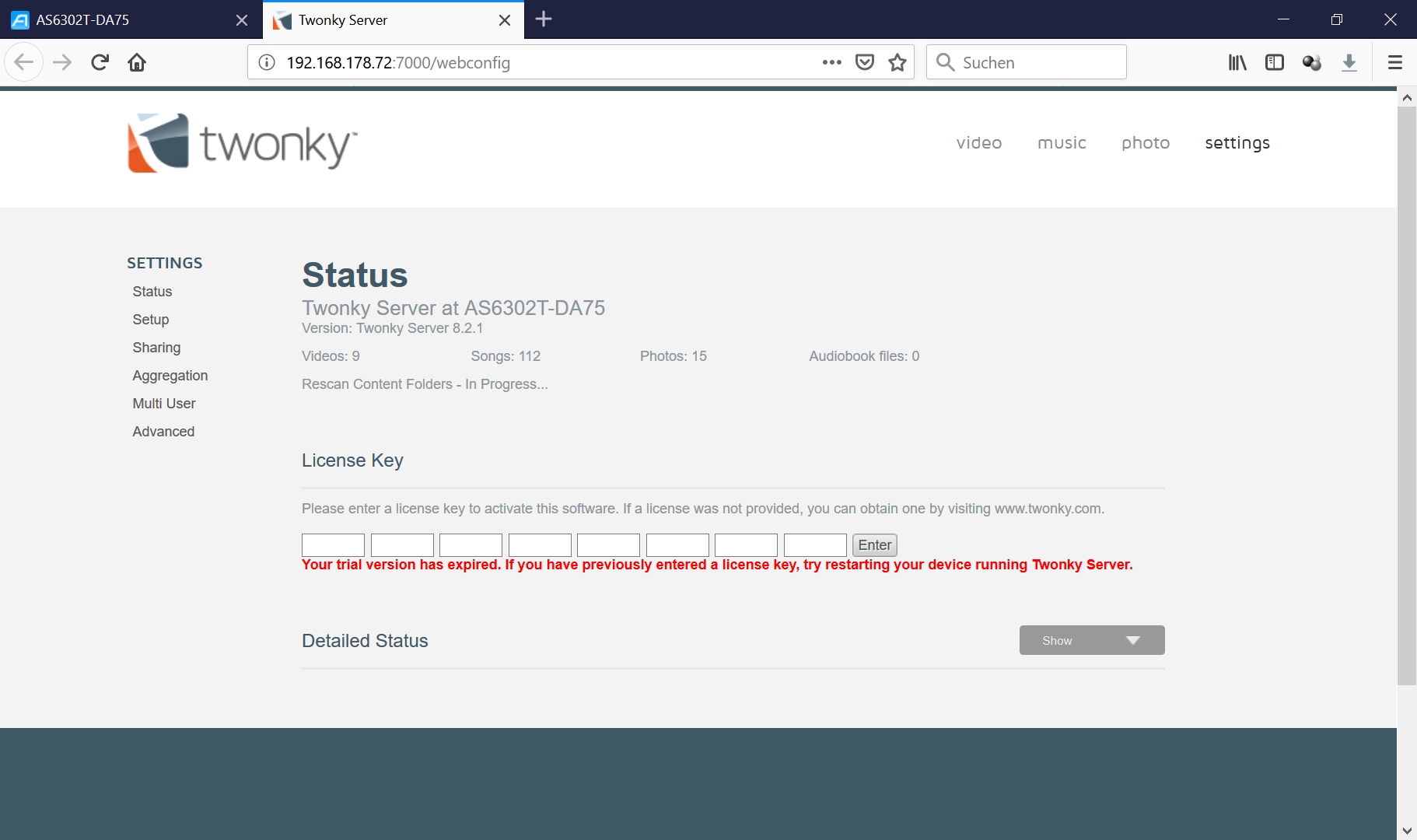The width and height of the screenshot is (1417, 840).
Task: Open Sharing settings
Action: click(156, 348)
